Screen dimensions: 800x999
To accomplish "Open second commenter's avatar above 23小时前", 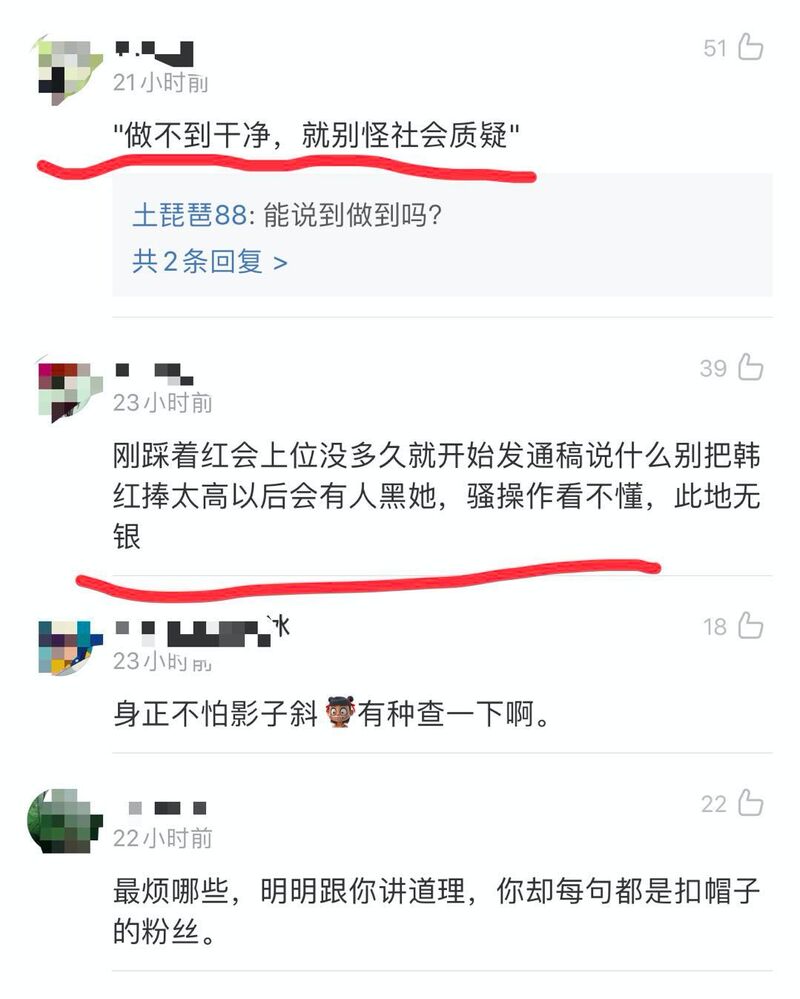I will coord(69,390).
